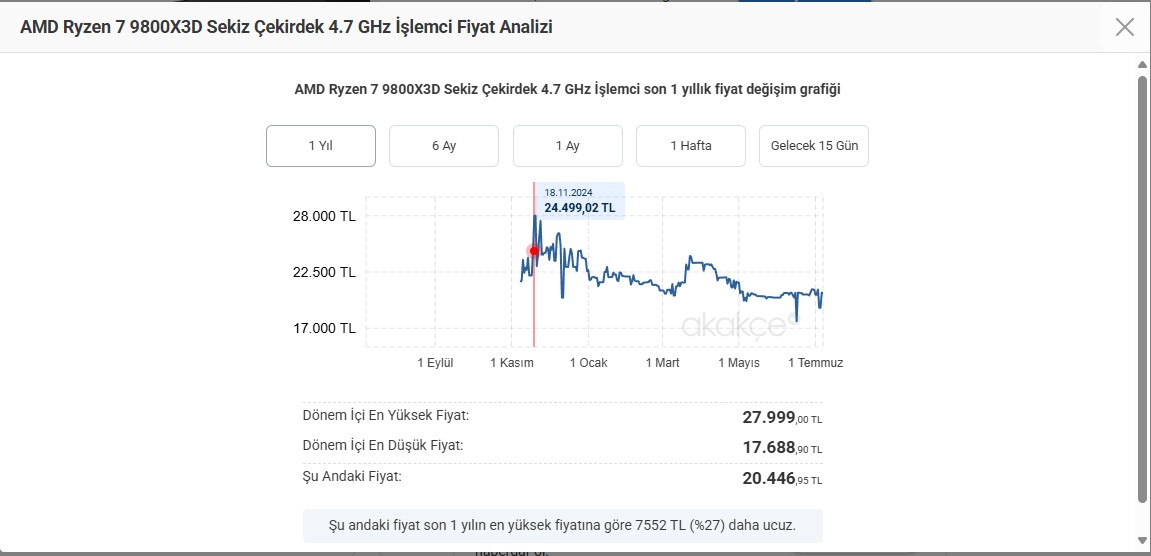Click the 1 Temmuz axis label

pos(816,363)
